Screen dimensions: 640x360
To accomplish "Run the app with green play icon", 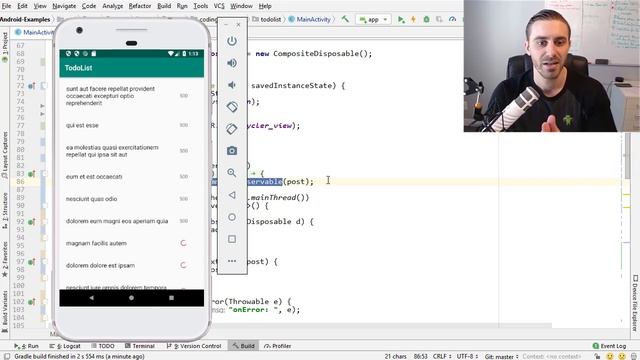I will coord(401,19).
